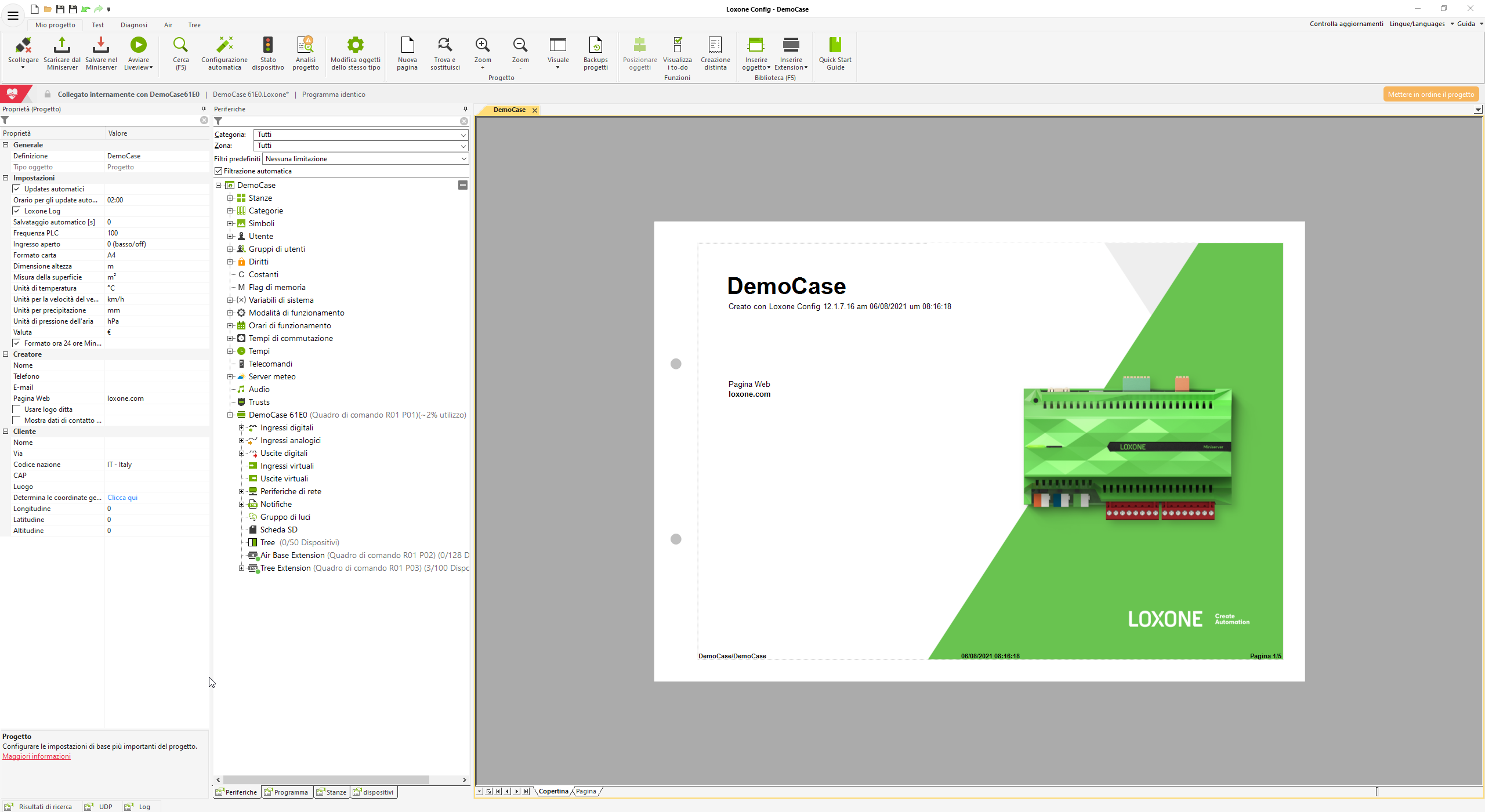
Task: Switch to the Diagnosi ribbon tab
Action: (133, 25)
